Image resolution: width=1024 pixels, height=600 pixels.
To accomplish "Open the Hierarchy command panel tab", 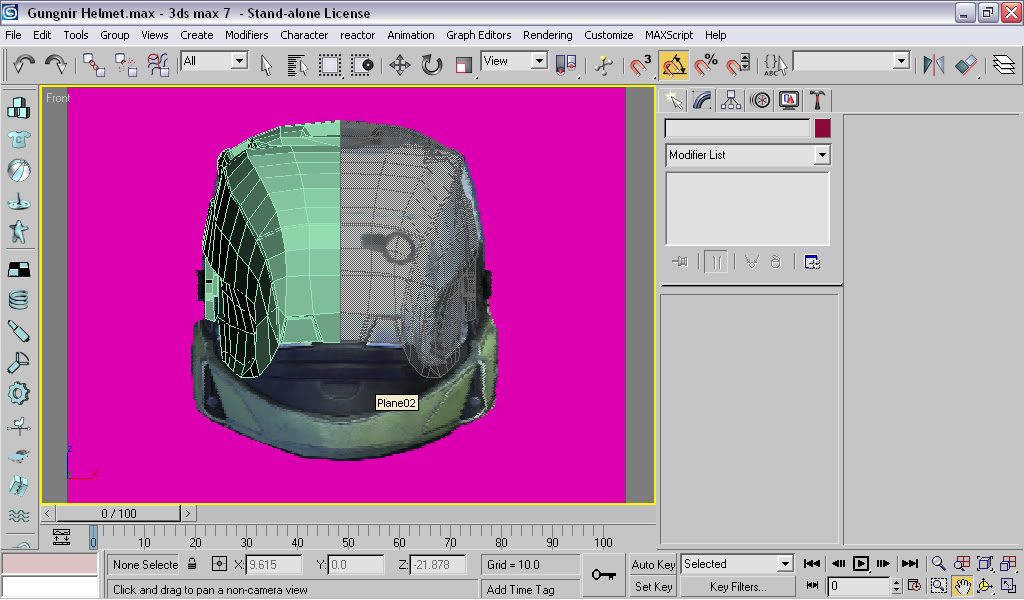I will pyautogui.click(x=731, y=100).
